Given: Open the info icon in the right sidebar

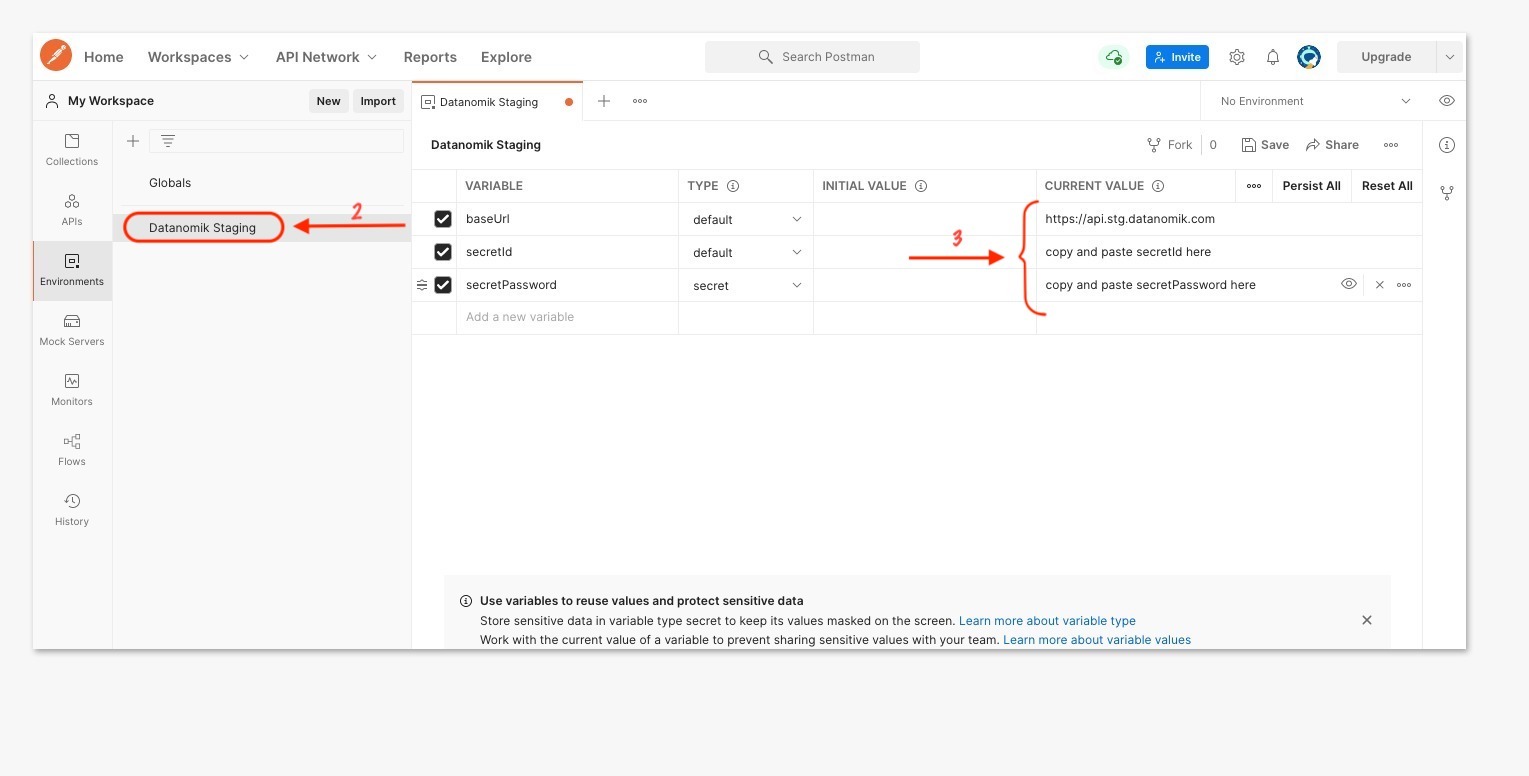Looking at the screenshot, I should [1446, 145].
